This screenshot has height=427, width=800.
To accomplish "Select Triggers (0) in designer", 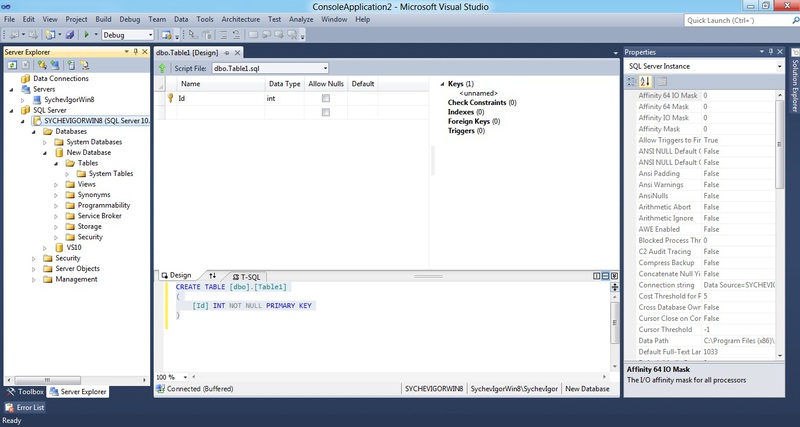I will pos(466,131).
